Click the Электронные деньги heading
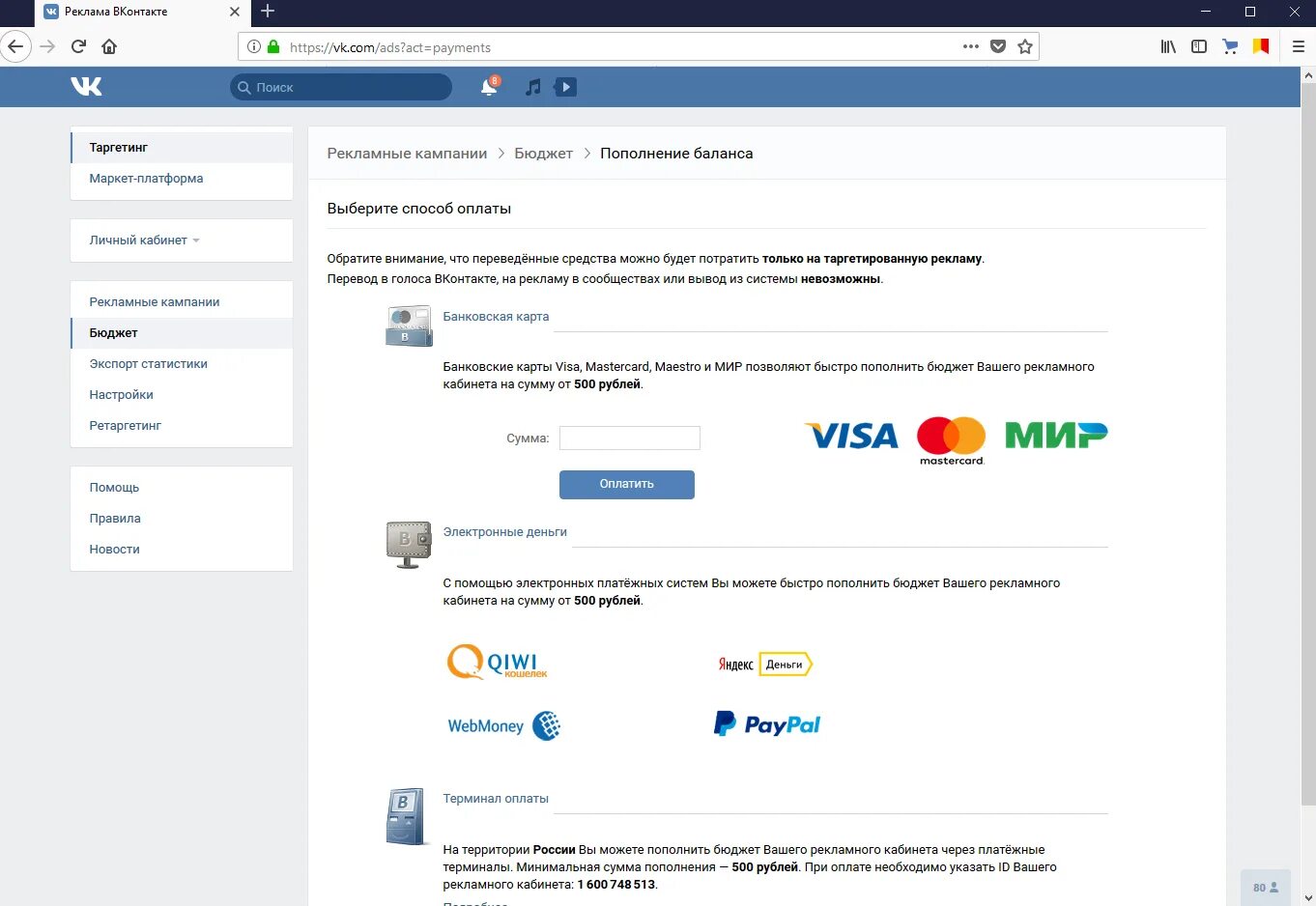 pyautogui.click(x=504, y=532)
